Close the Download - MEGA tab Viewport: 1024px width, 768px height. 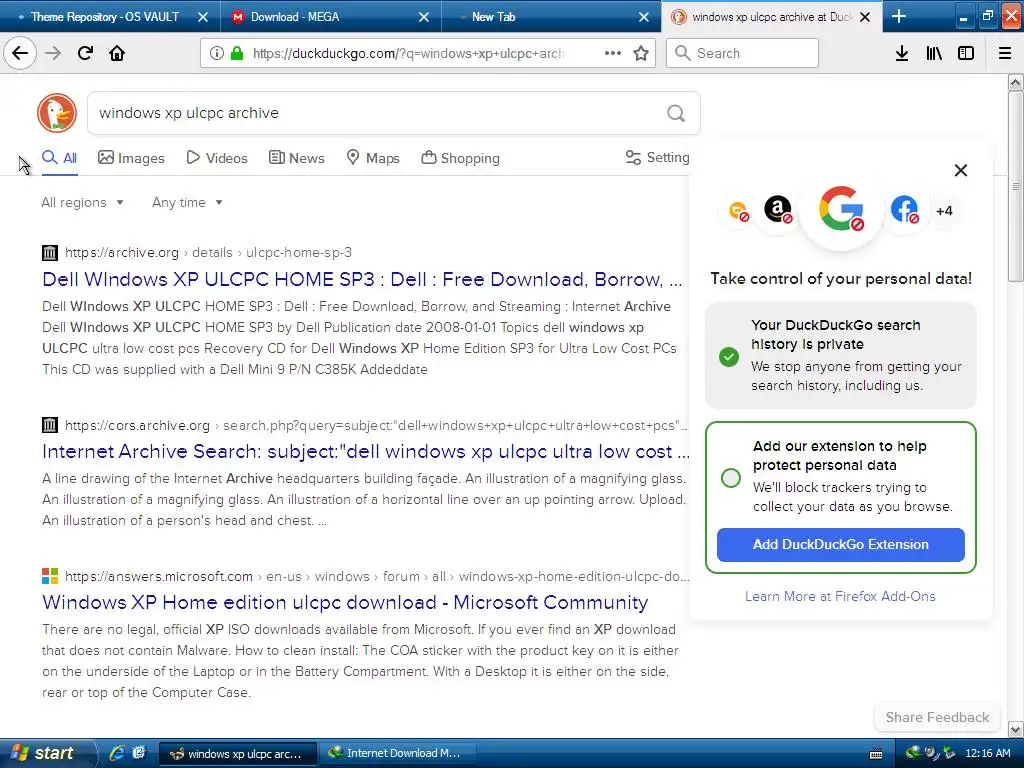pos(424,17)
